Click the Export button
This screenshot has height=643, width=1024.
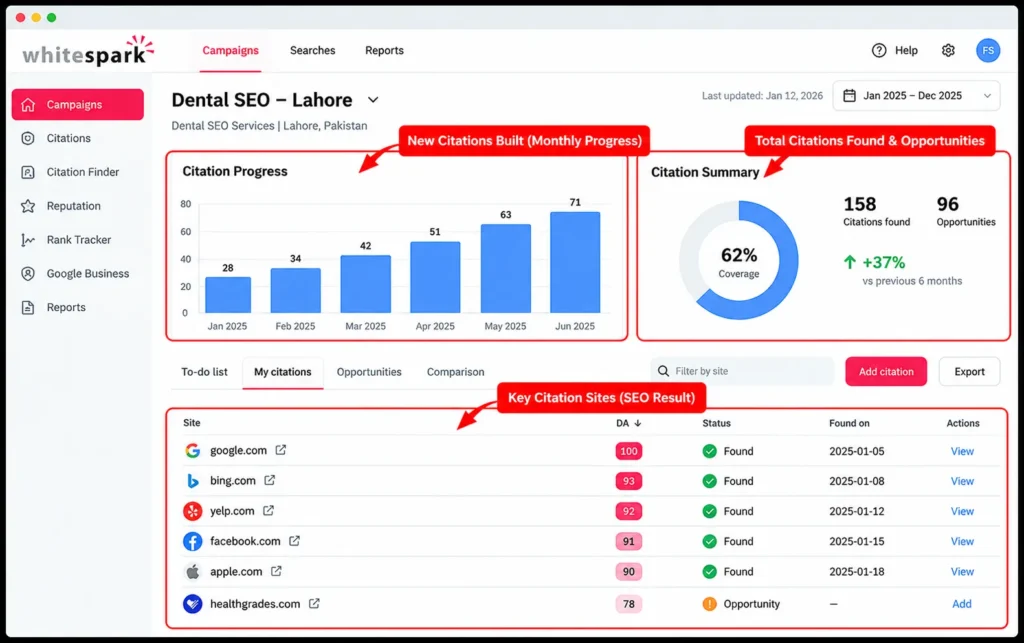tap(969, 371)
